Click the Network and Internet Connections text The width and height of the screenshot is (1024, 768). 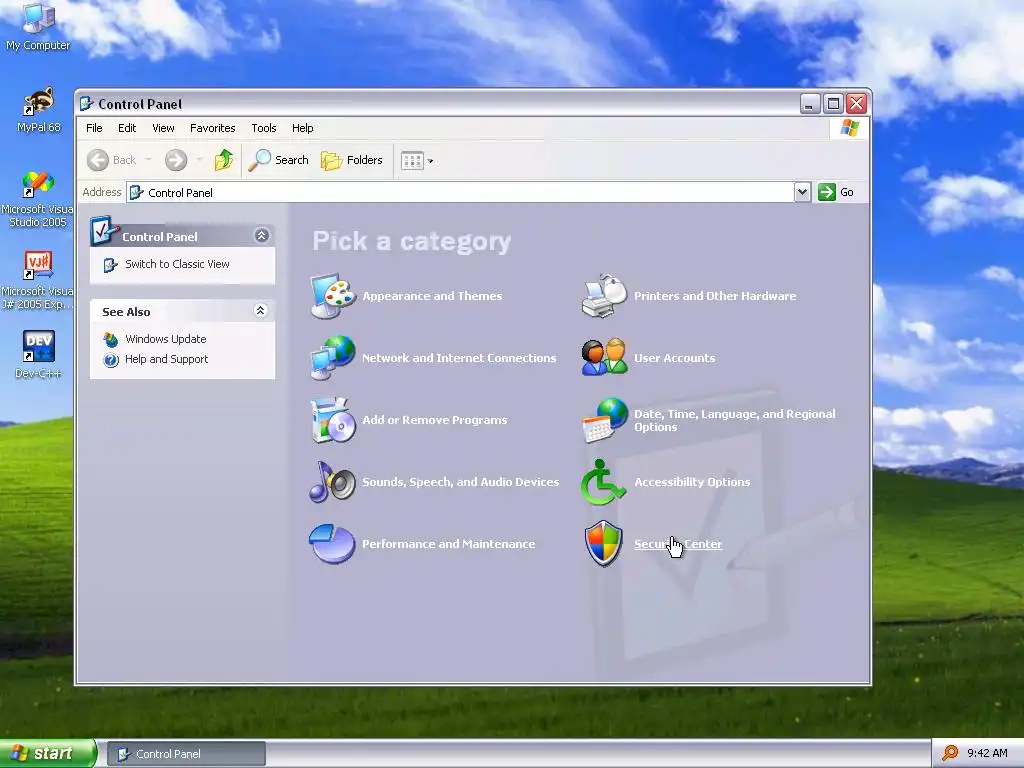(459, 358)
